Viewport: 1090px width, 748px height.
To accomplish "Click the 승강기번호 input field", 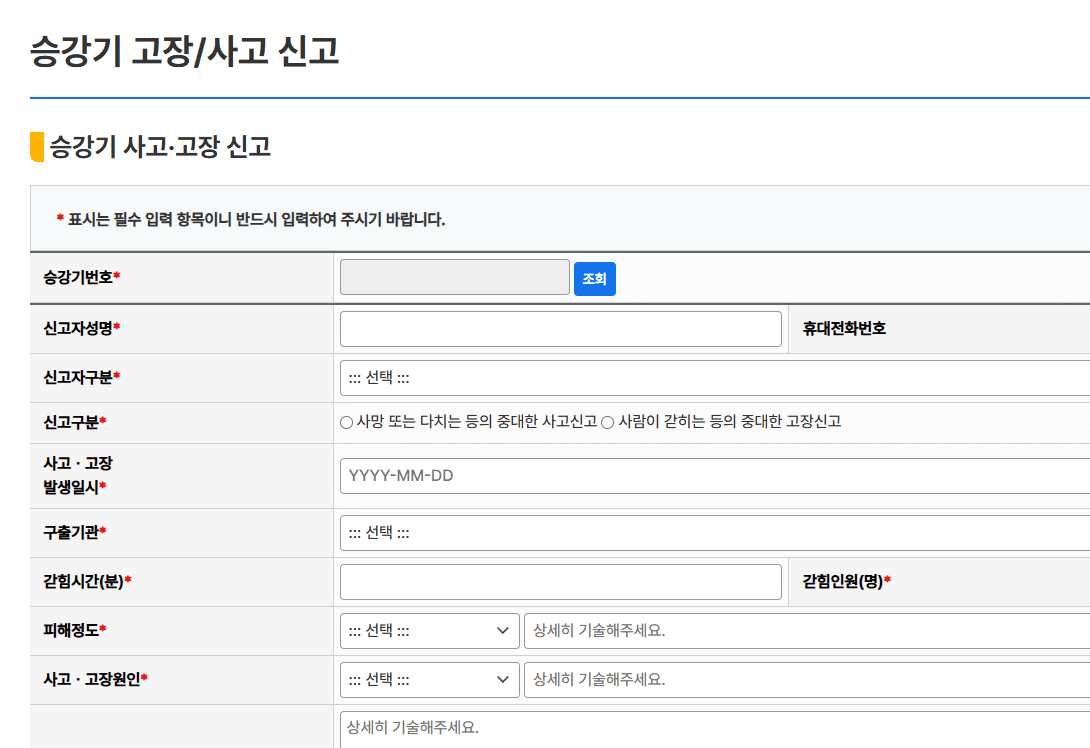I will pos(455,277).
